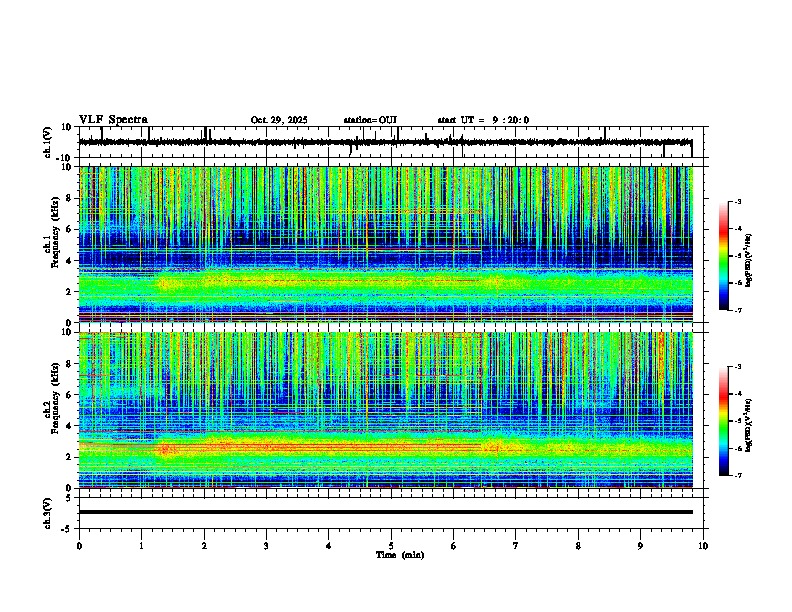Click the upper color scale bar
Screen dimensions: 792x612
[x=724, y=255]
